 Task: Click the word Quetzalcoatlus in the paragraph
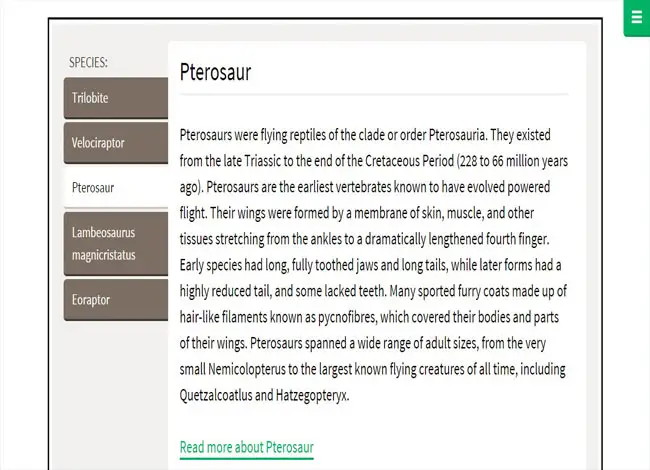tap(216, 395)
